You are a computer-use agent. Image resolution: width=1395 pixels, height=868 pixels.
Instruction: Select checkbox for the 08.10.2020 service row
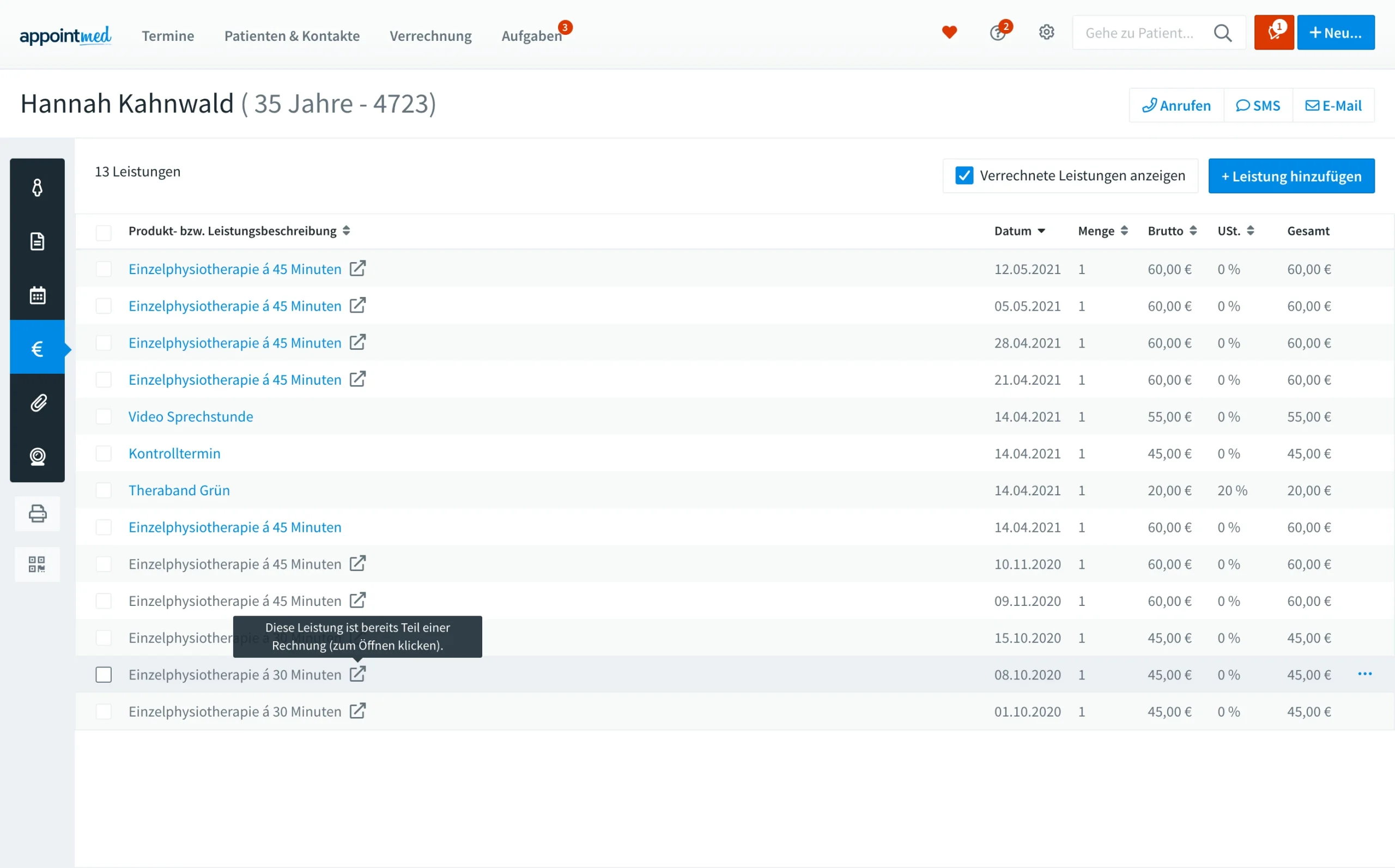tap(104, 675)
